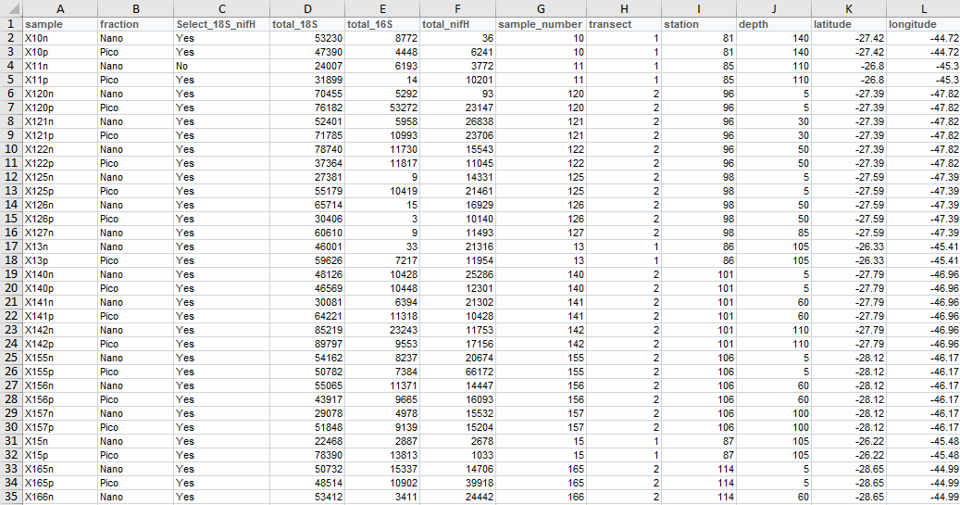
Task: Select column H header
Action: pos(623,8)
